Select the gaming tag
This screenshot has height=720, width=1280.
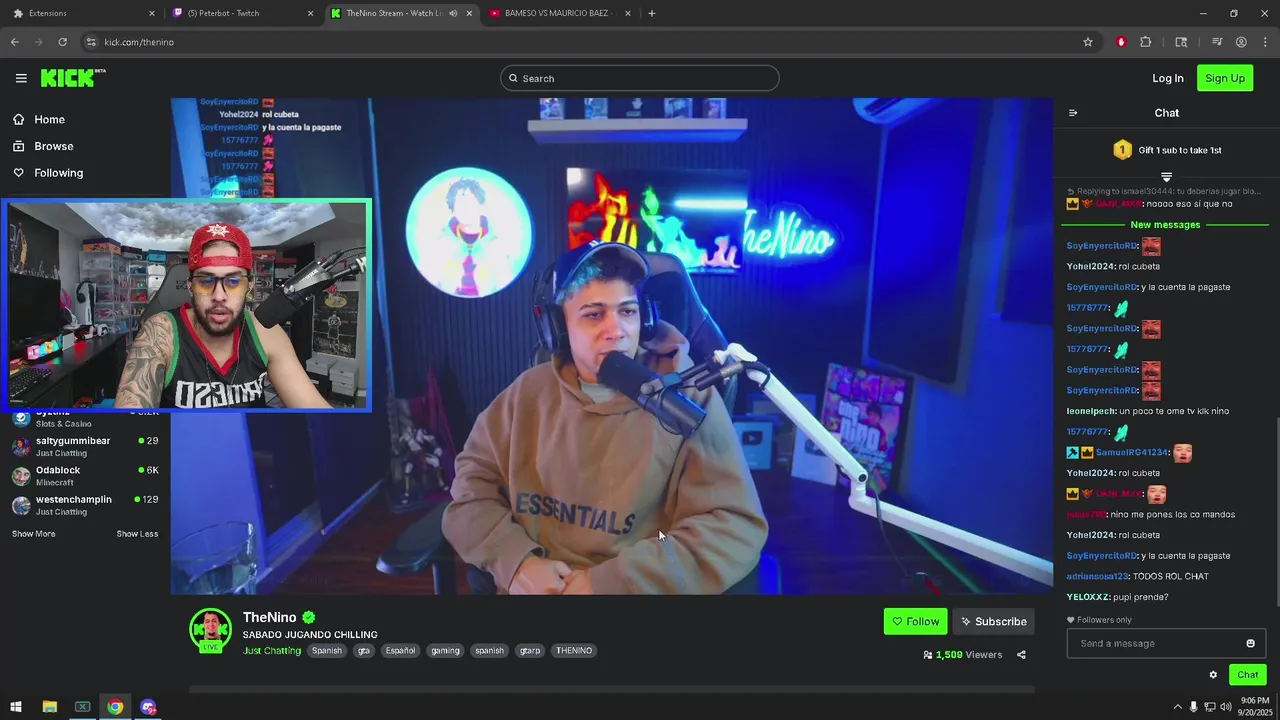(x=445, y=651)
